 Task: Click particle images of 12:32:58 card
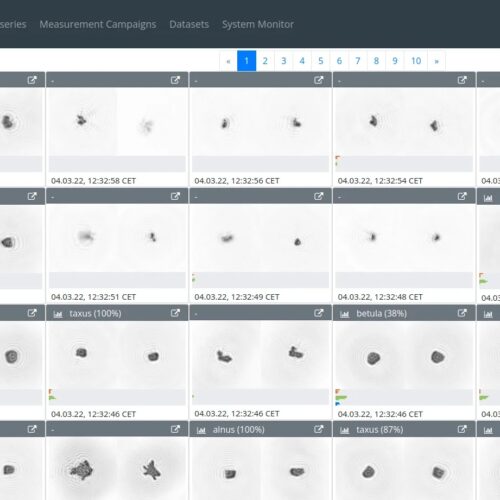pyautogui.click(x=117, y=122)
